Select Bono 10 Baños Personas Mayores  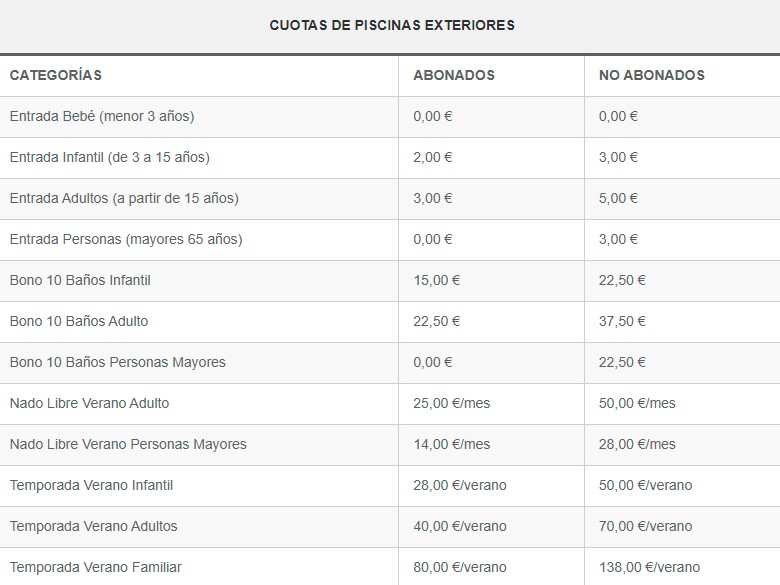pyautogui.click(x=118, y=362)
